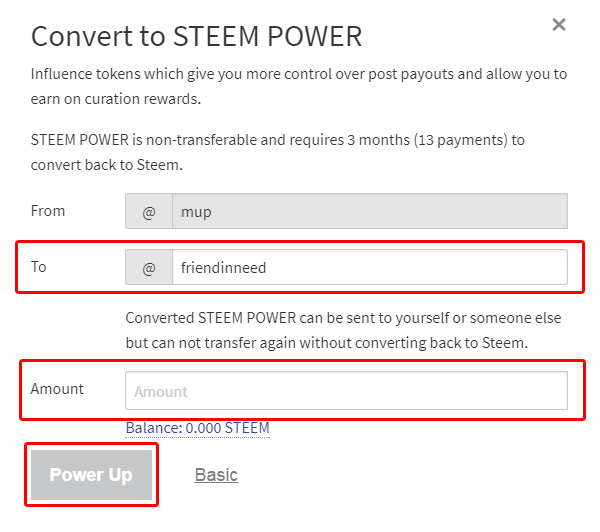Click the "Converted STEEM POWER can be sent" line
The height and width of the screenshot is (532, 600).
pos(343,318)
